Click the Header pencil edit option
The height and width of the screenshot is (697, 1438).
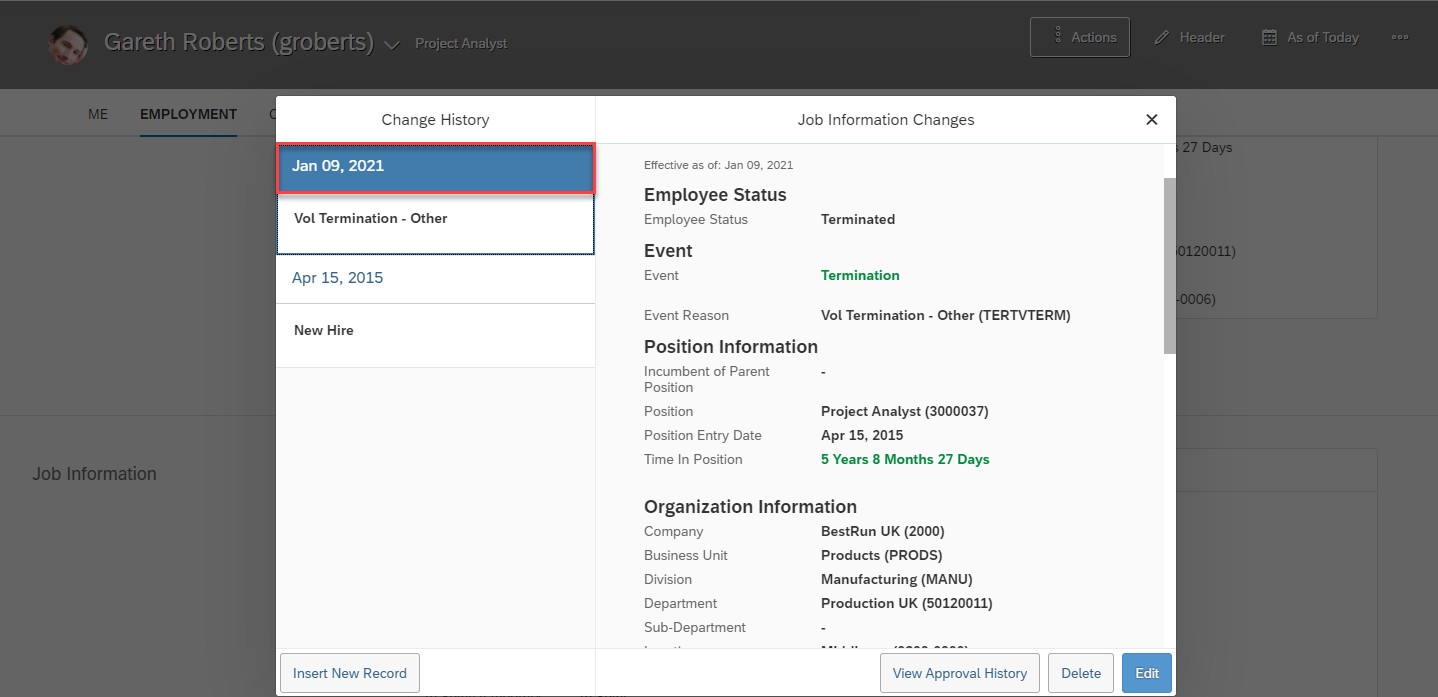tap(1188, 37)
